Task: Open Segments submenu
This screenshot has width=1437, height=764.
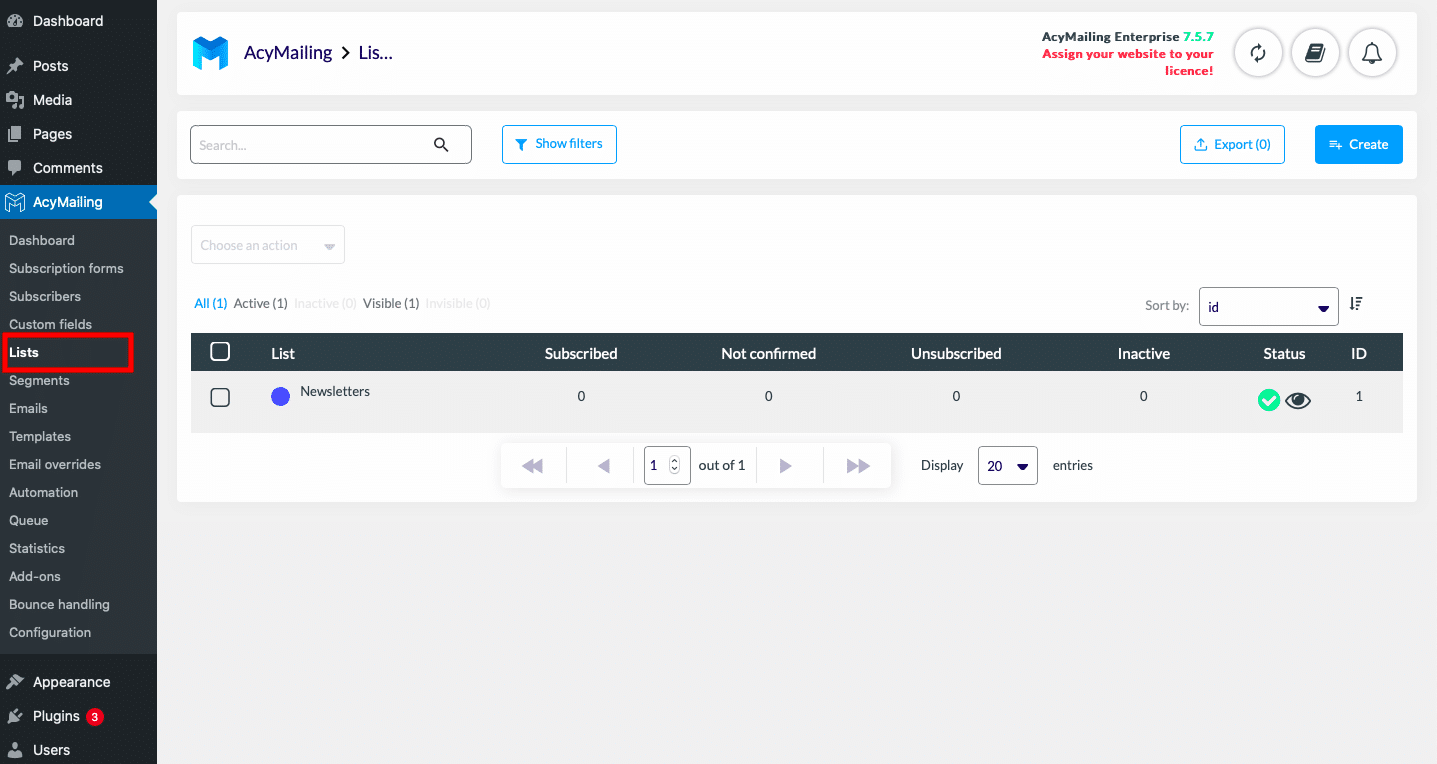Action: 39,380
